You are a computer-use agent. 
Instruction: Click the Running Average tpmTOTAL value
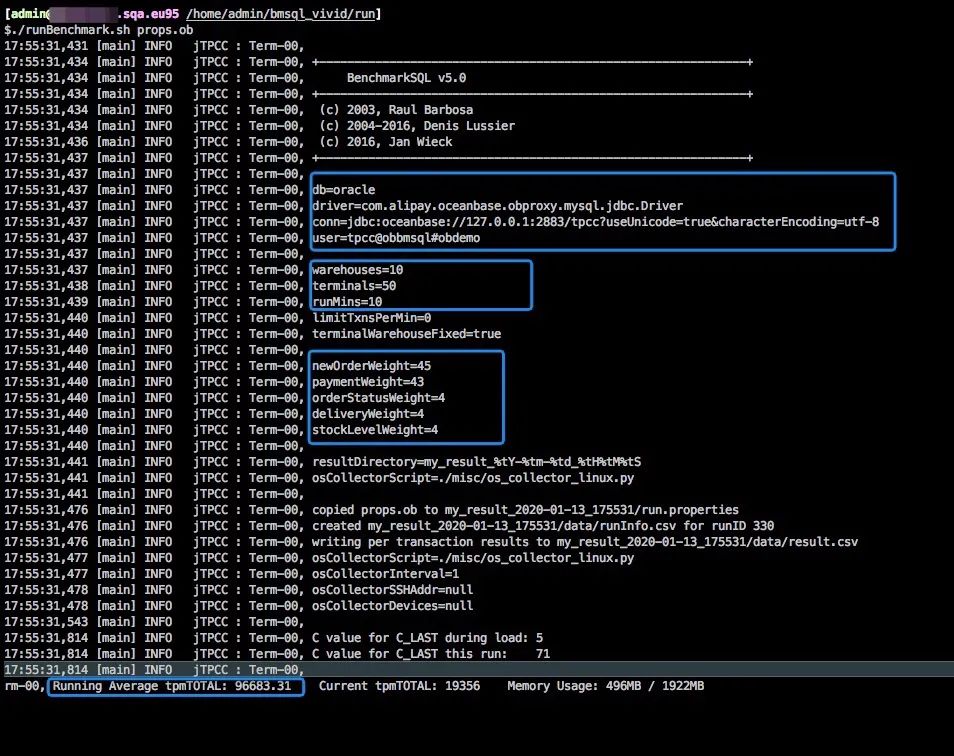pyautogui.click(x=176, y=686)
